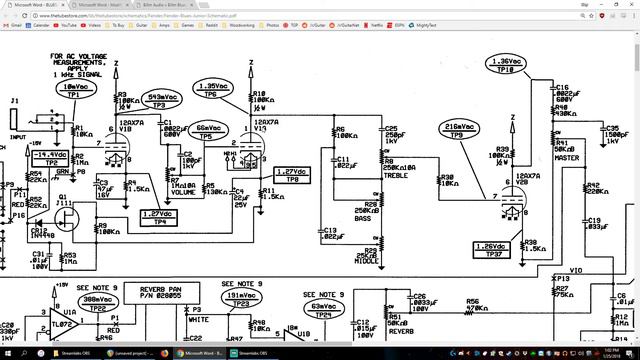
Task: Click the TP9 216mVac test point label
Action: pos(459,129)
